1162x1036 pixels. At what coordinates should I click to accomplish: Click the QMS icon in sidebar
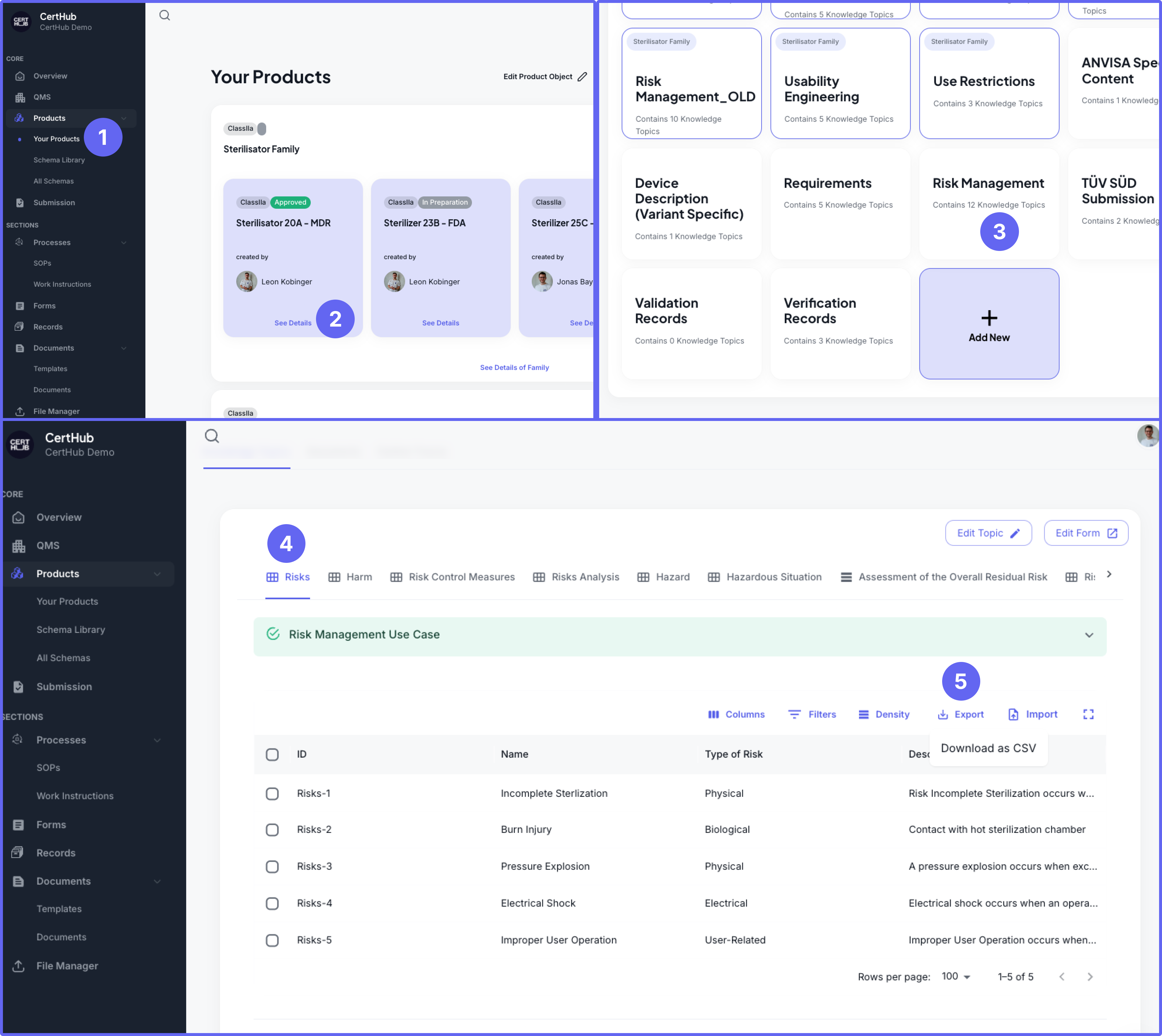point(19,545)
